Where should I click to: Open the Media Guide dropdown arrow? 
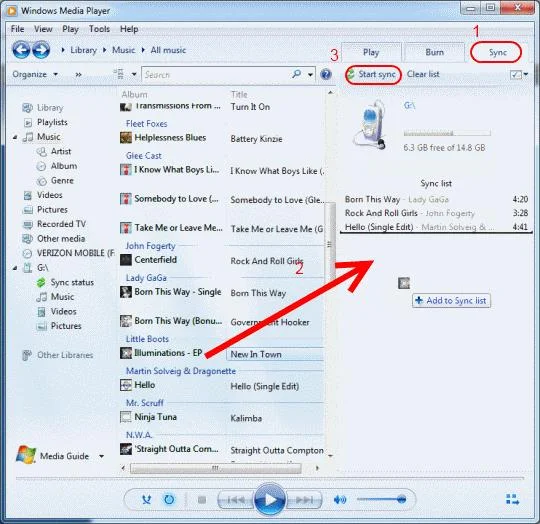click(101, 456)
